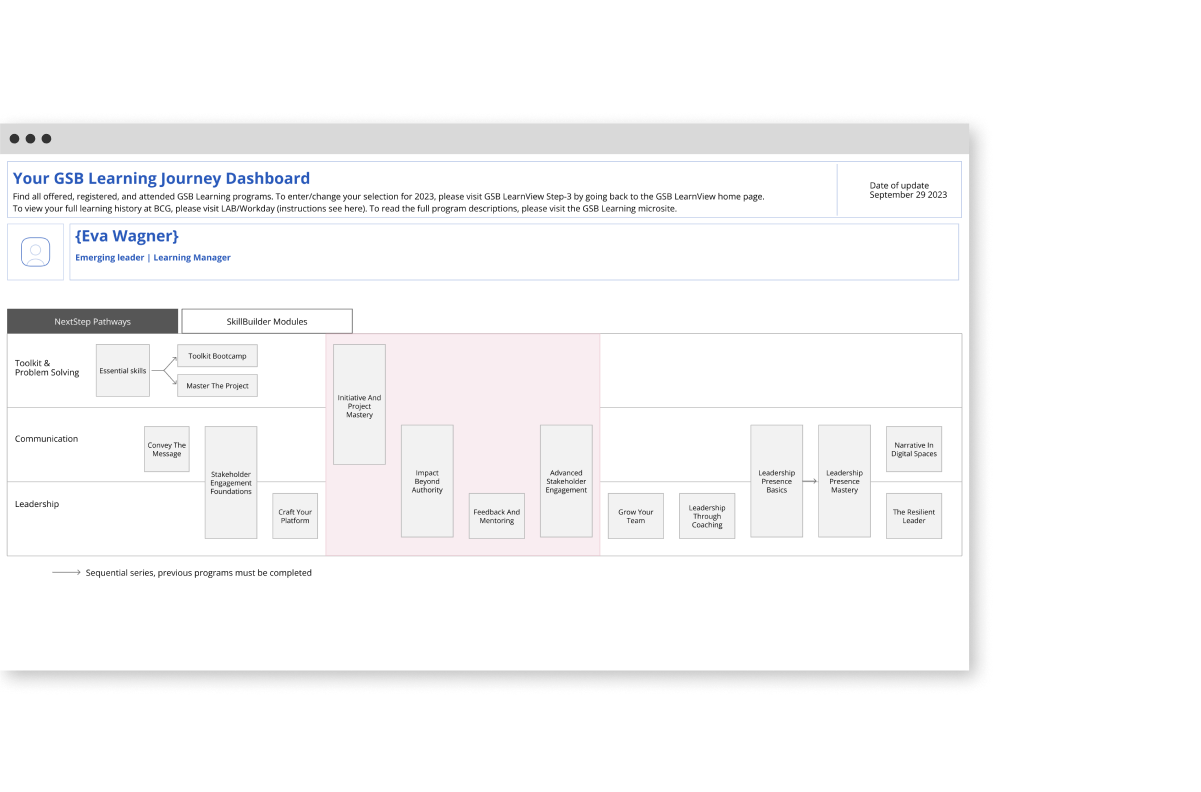Open Initiative And Project Mastery program

point(359,405)
